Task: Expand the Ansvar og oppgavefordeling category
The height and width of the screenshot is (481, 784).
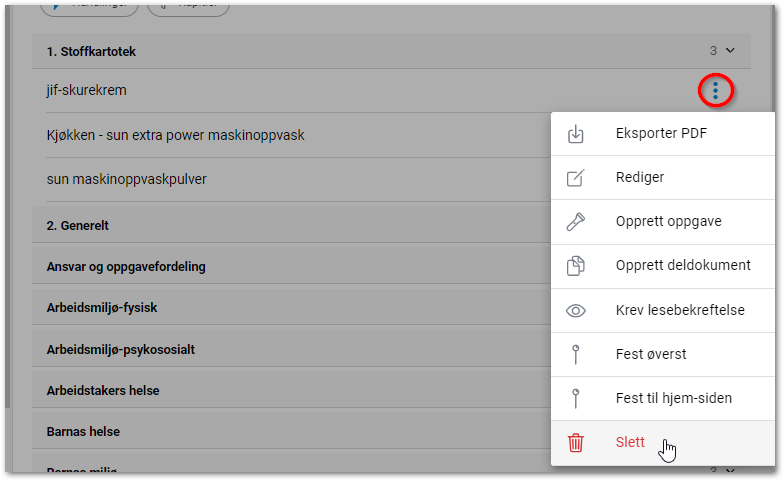Action: 126,267
